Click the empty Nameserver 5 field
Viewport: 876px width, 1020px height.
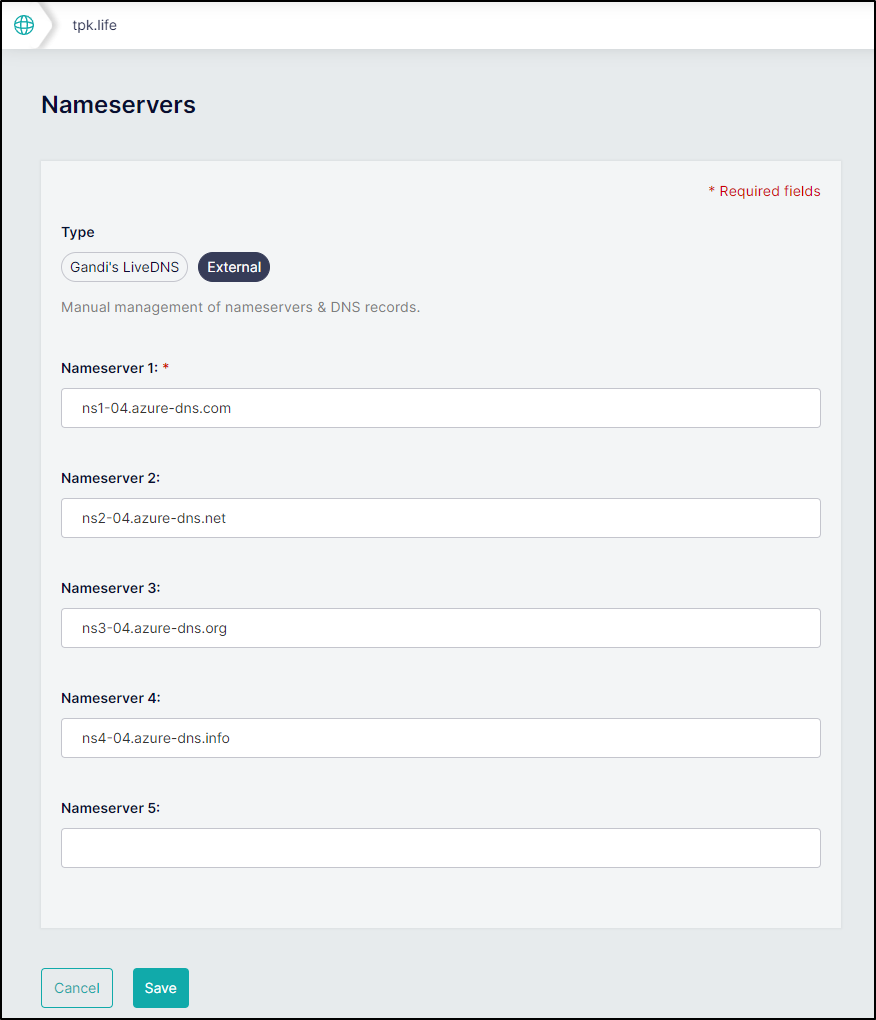[x=441, y=848]
